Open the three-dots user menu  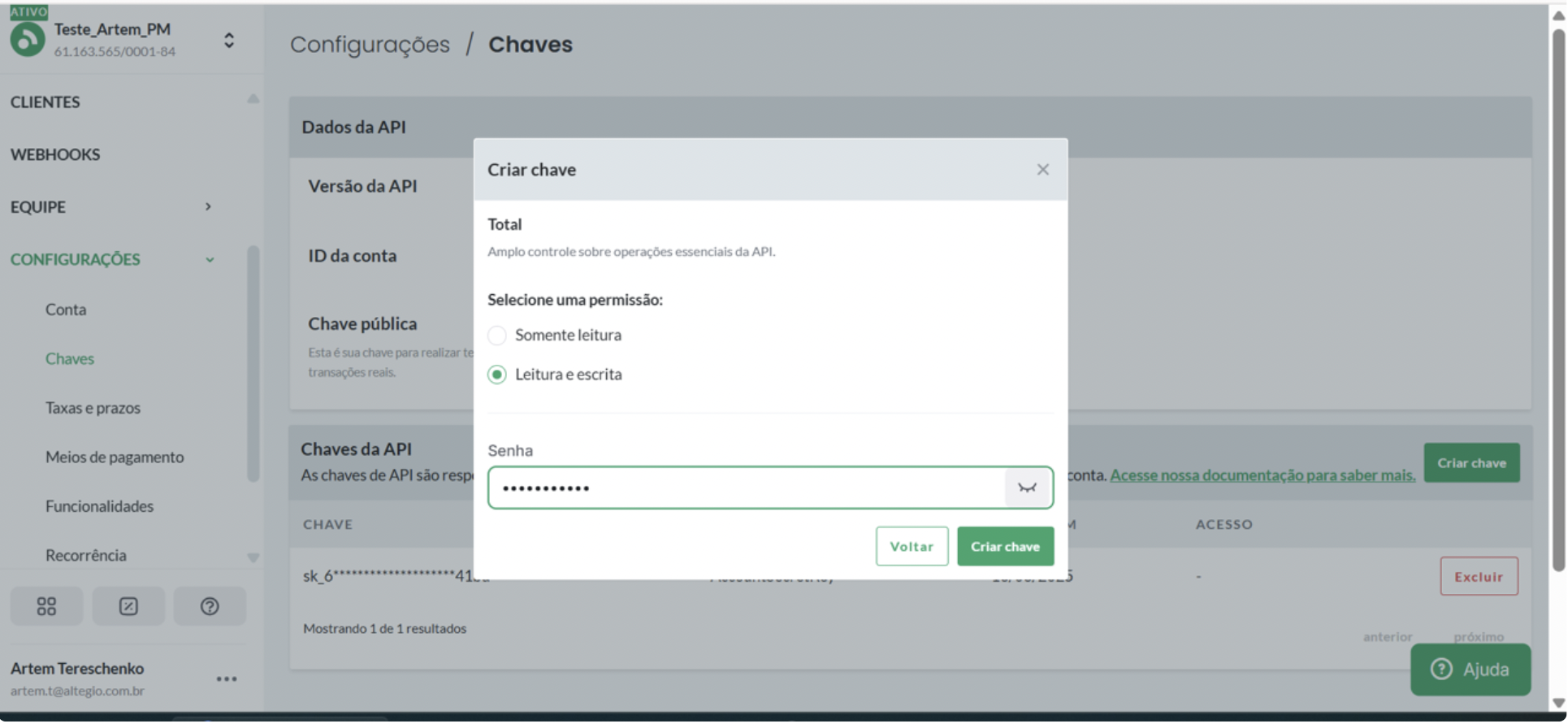click(227, 678)
